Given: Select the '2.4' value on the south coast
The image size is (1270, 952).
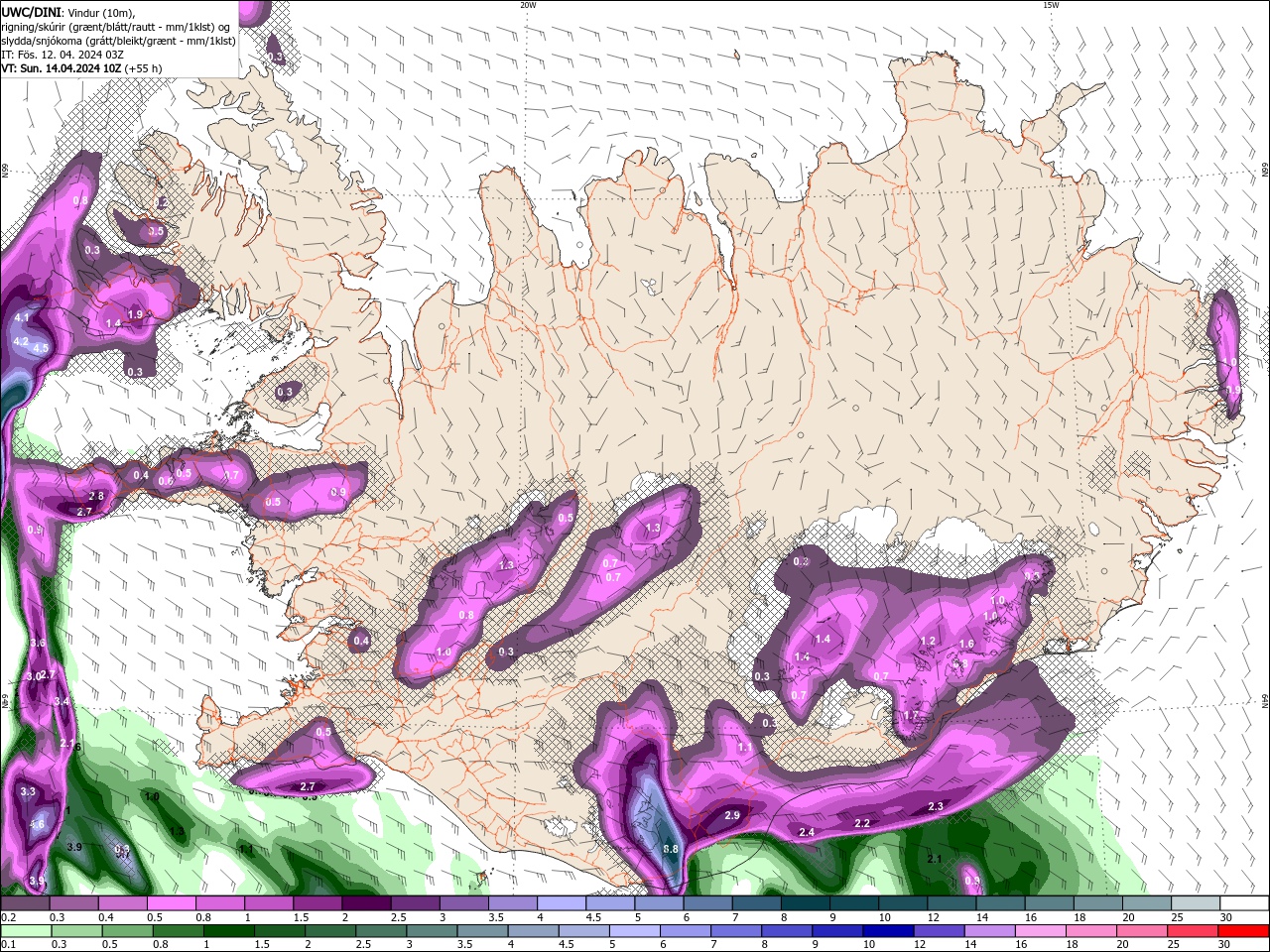Looking at the screenshot, I should (807, 832).
